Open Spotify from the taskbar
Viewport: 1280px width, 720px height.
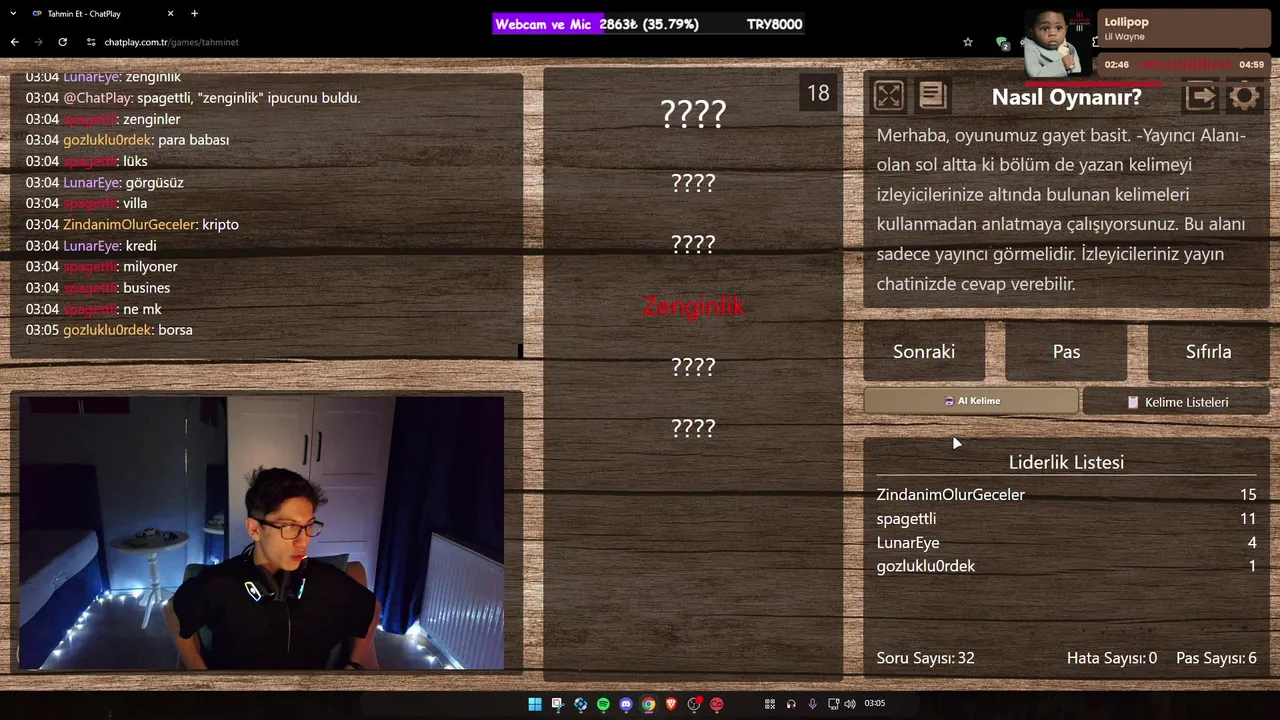(x=603, y=704)
